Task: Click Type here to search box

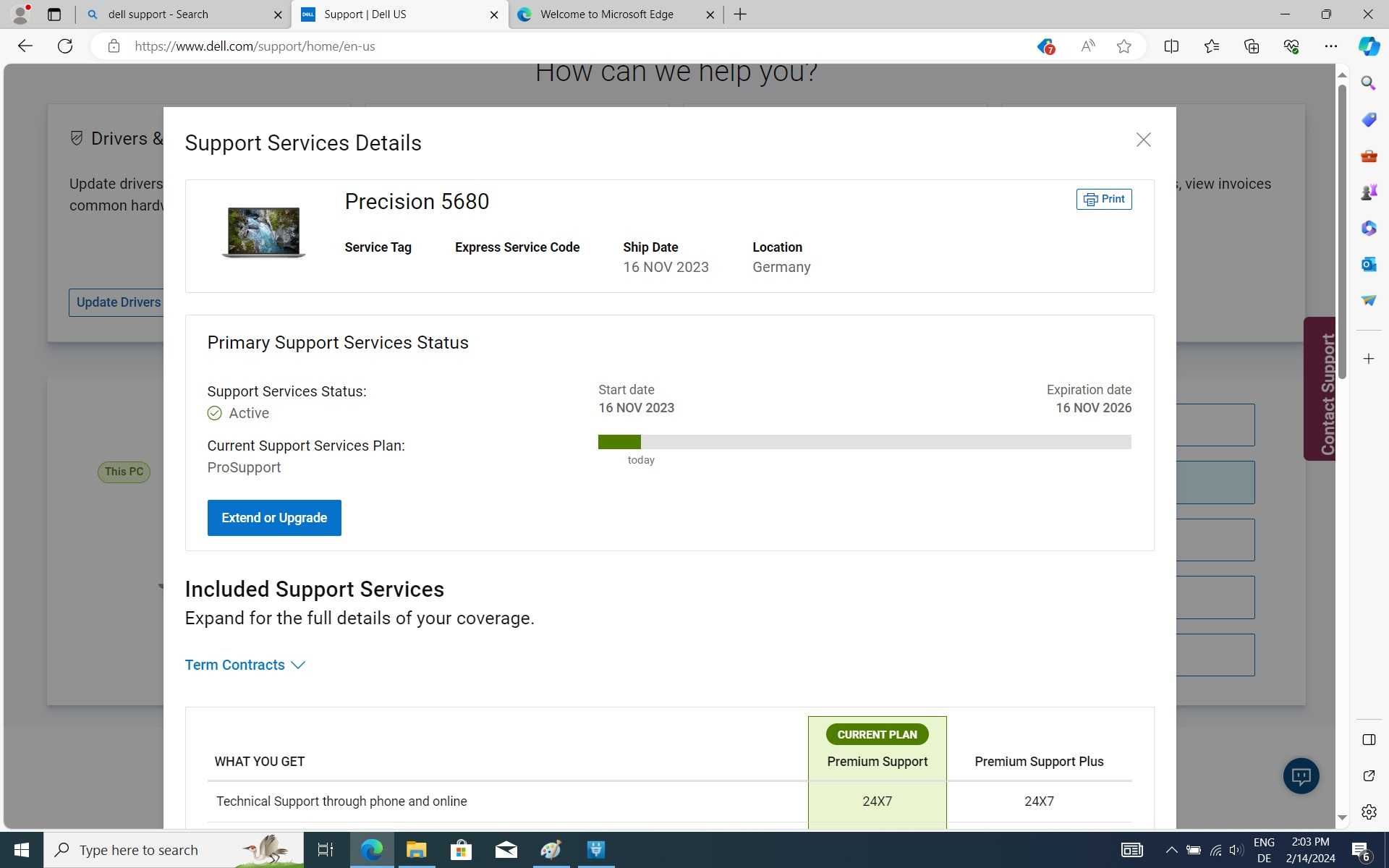Action: (174, 850)
